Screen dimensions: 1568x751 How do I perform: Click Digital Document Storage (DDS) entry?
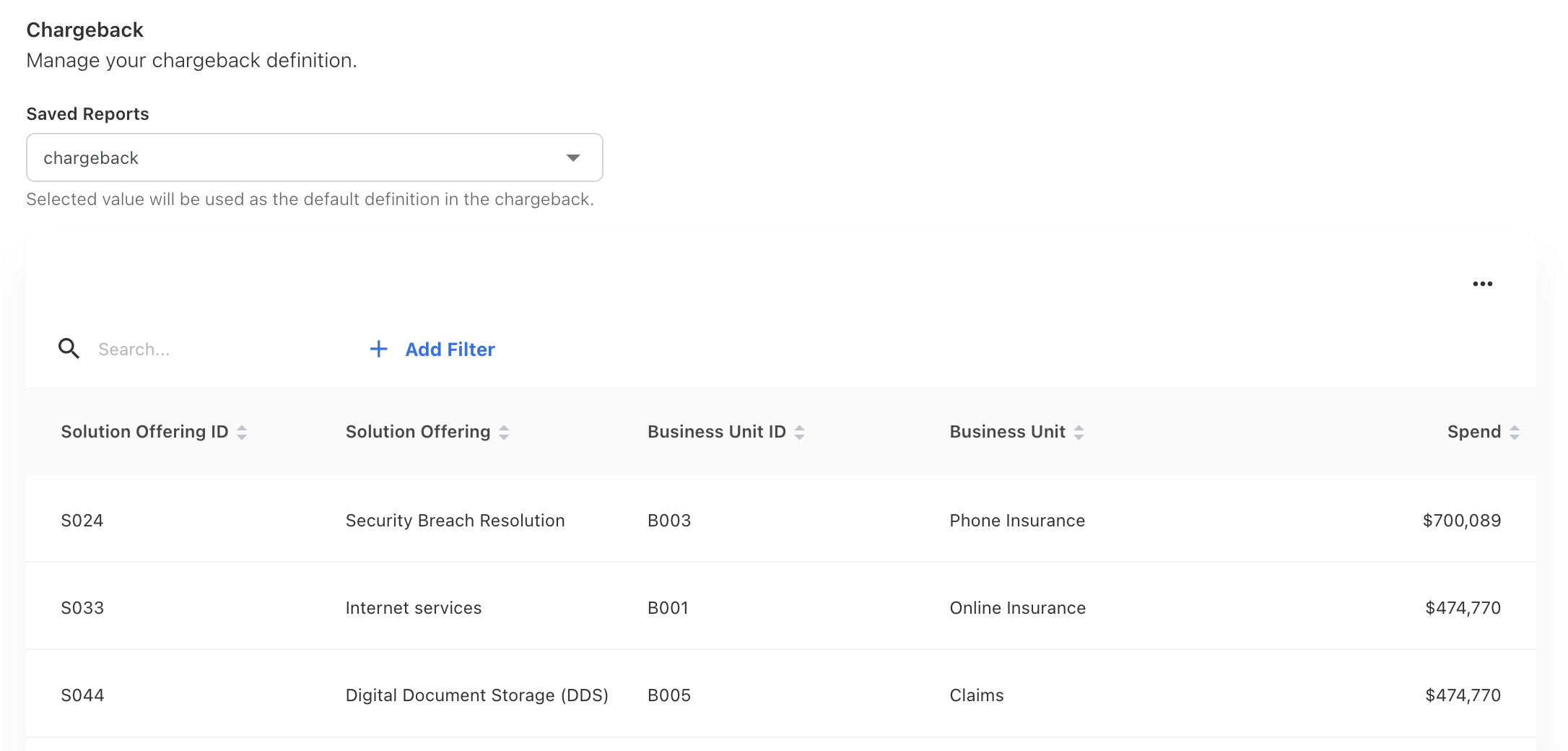[x=476, y=695]
